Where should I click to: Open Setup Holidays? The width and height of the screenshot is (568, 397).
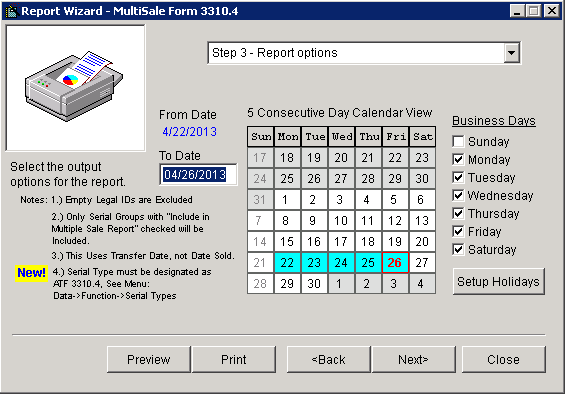[x=498, y=281]
